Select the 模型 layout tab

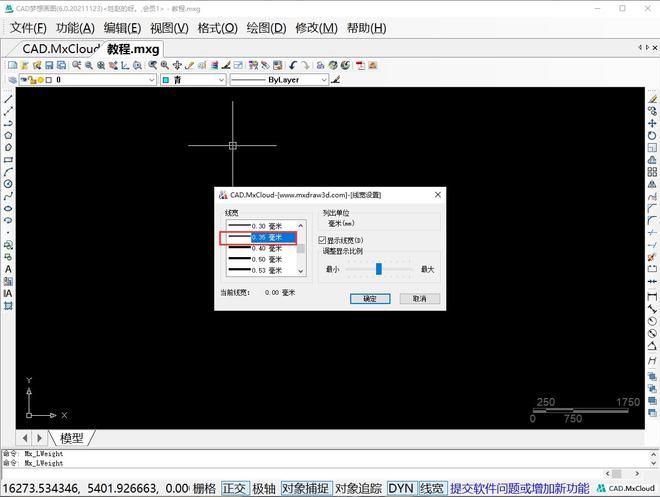72,438
